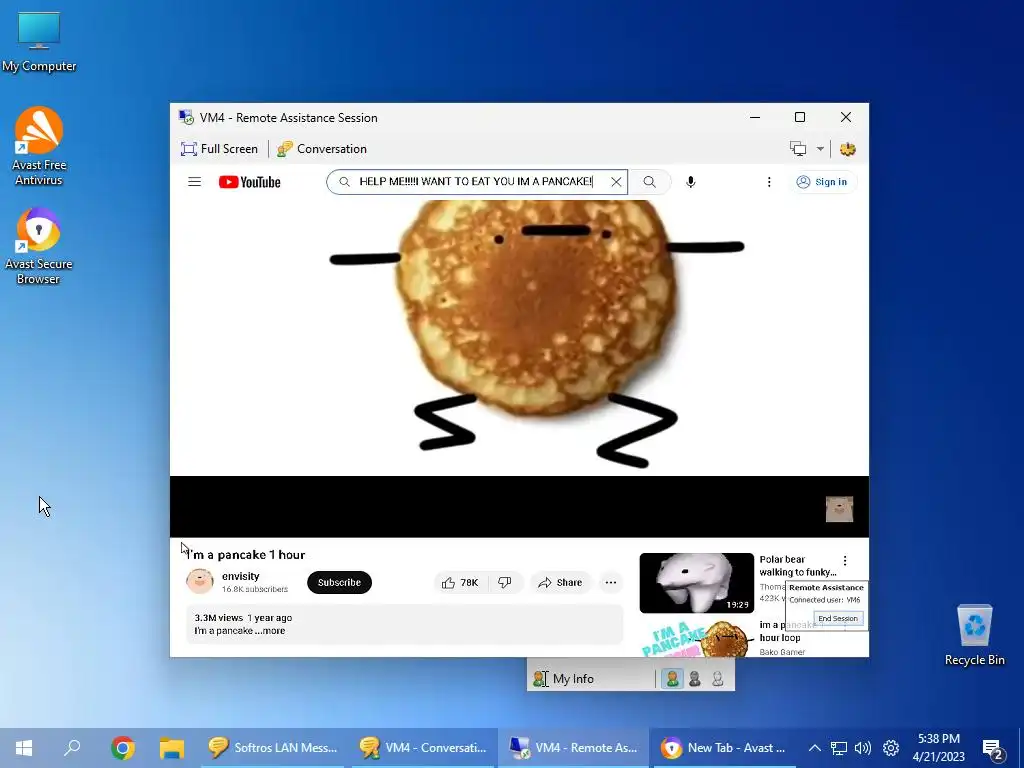Select the dark gray user status icon
The height and width of the screenshot is (768, 1024).
[695, 679]
